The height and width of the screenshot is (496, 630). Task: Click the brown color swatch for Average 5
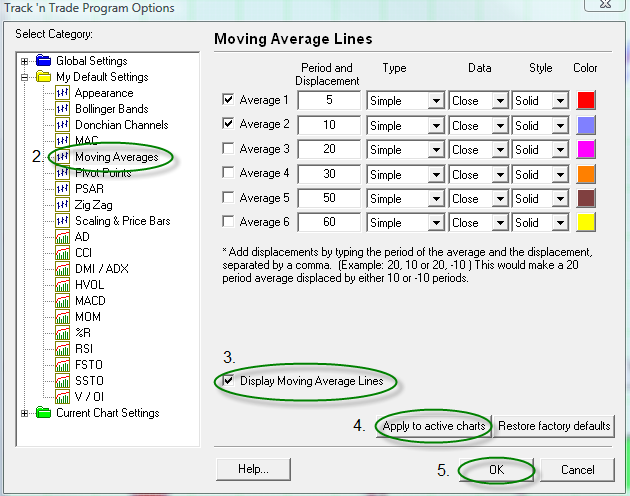pyautogui.click(x=586, y=198)
